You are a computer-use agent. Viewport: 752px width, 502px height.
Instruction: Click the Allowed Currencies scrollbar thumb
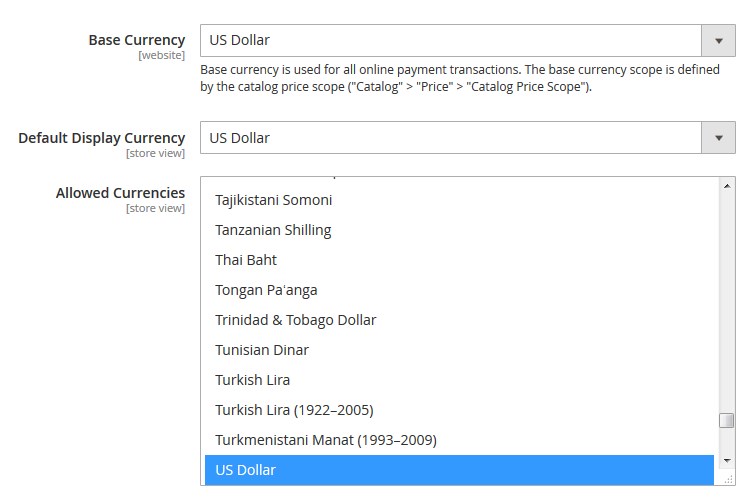point(727,420)
